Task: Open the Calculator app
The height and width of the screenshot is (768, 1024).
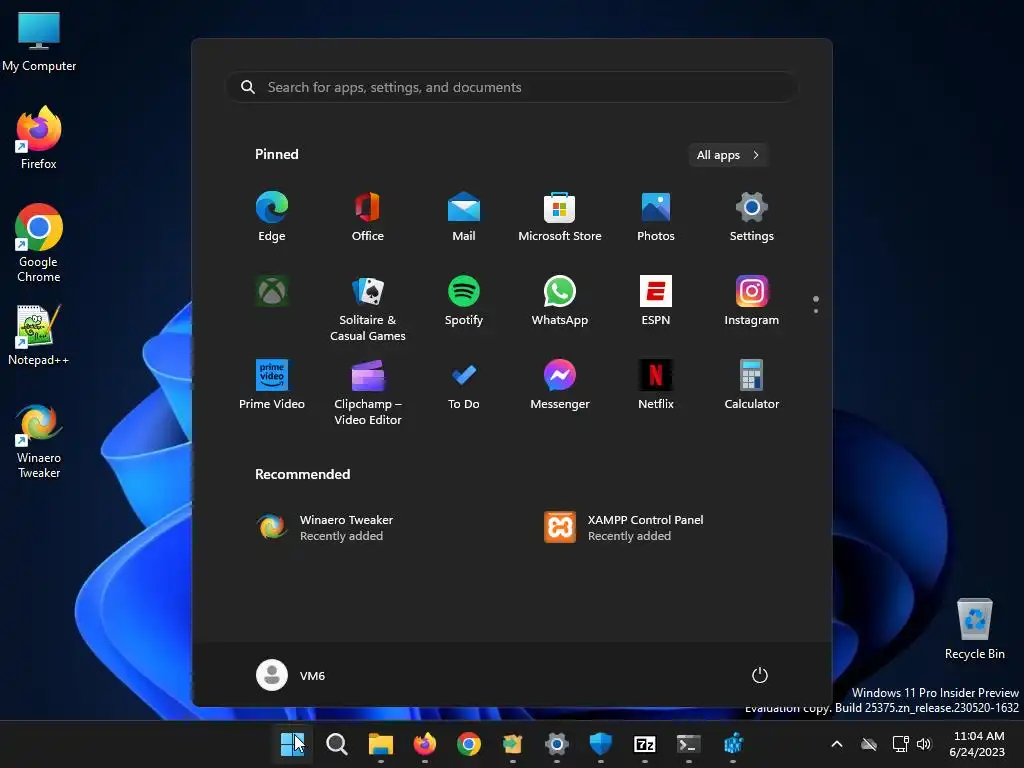Action: point(752,385)
